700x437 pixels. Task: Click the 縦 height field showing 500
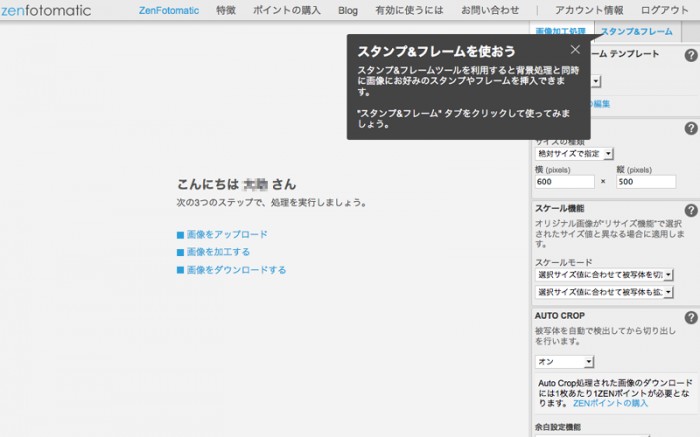(x=646, y=182)
